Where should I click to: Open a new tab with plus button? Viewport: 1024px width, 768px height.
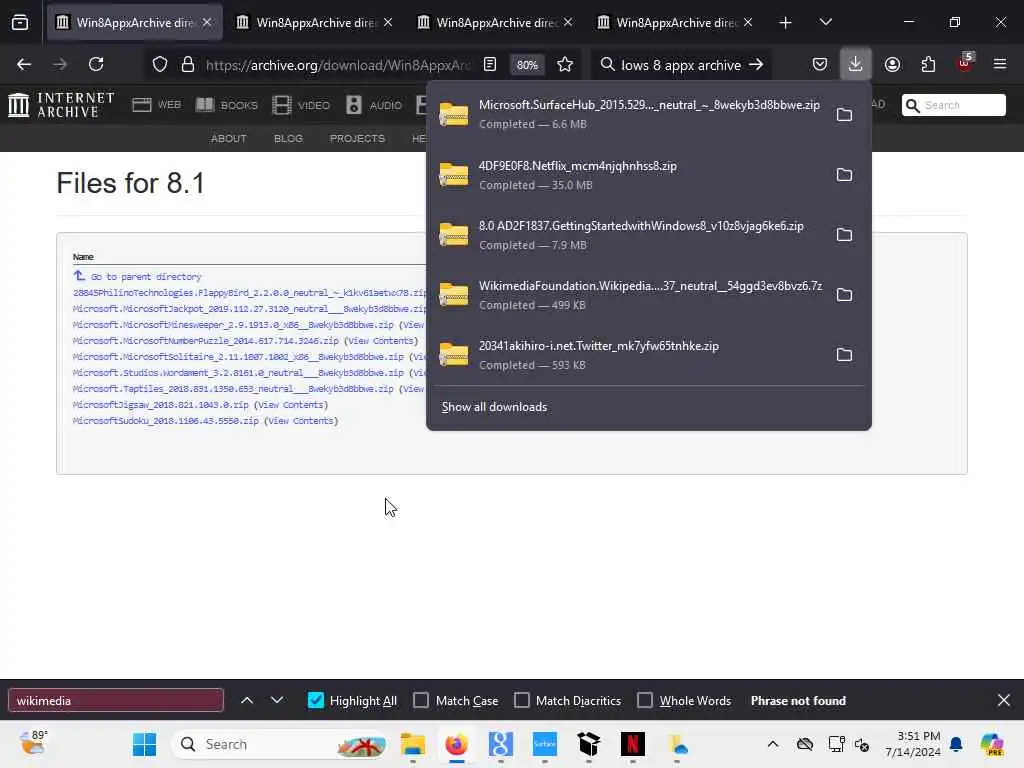tap(786, 22)
